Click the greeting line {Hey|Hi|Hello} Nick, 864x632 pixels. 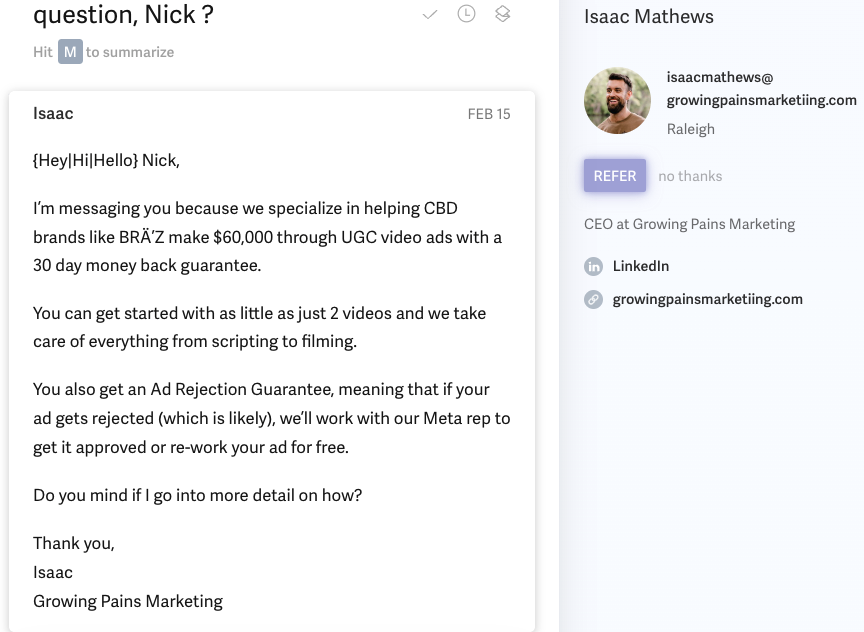point(106,160)
